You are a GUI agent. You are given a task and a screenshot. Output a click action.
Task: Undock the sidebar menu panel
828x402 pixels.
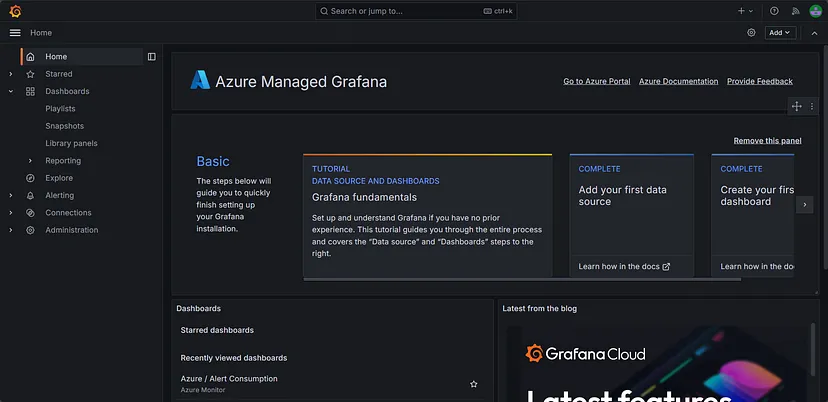[x=152, y=57]
